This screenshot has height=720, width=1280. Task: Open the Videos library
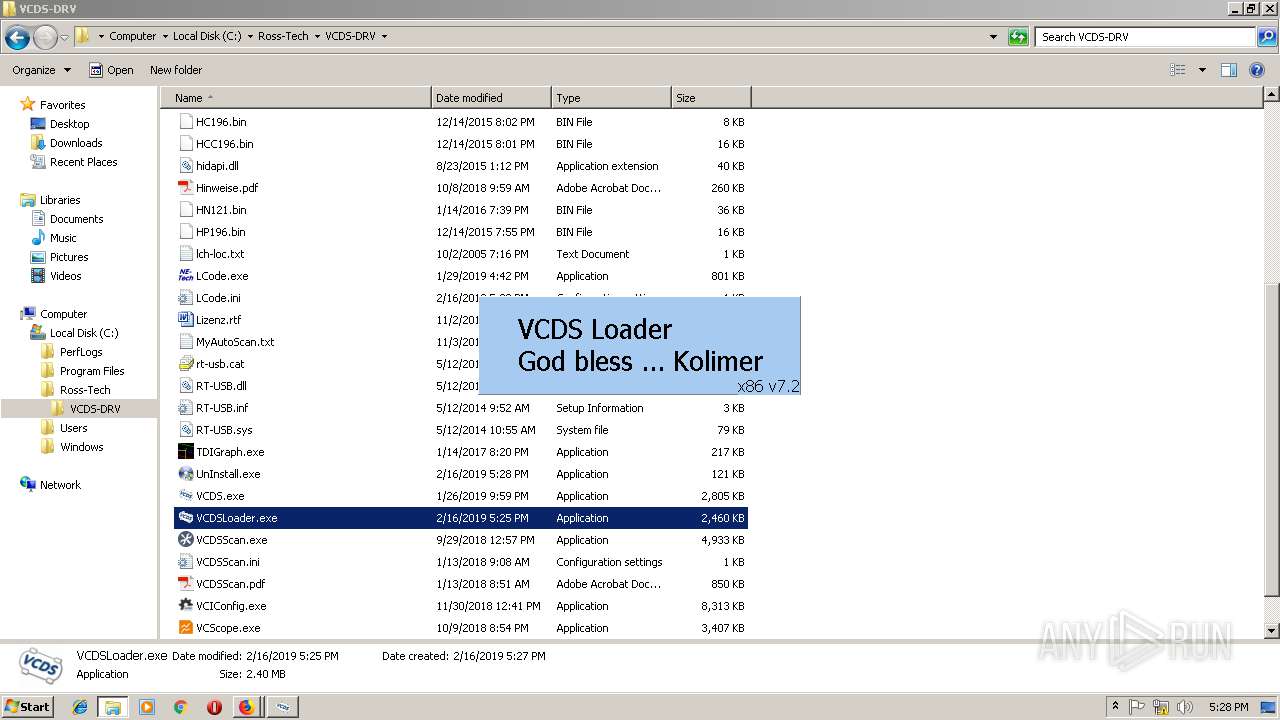(x=66, y=276)
